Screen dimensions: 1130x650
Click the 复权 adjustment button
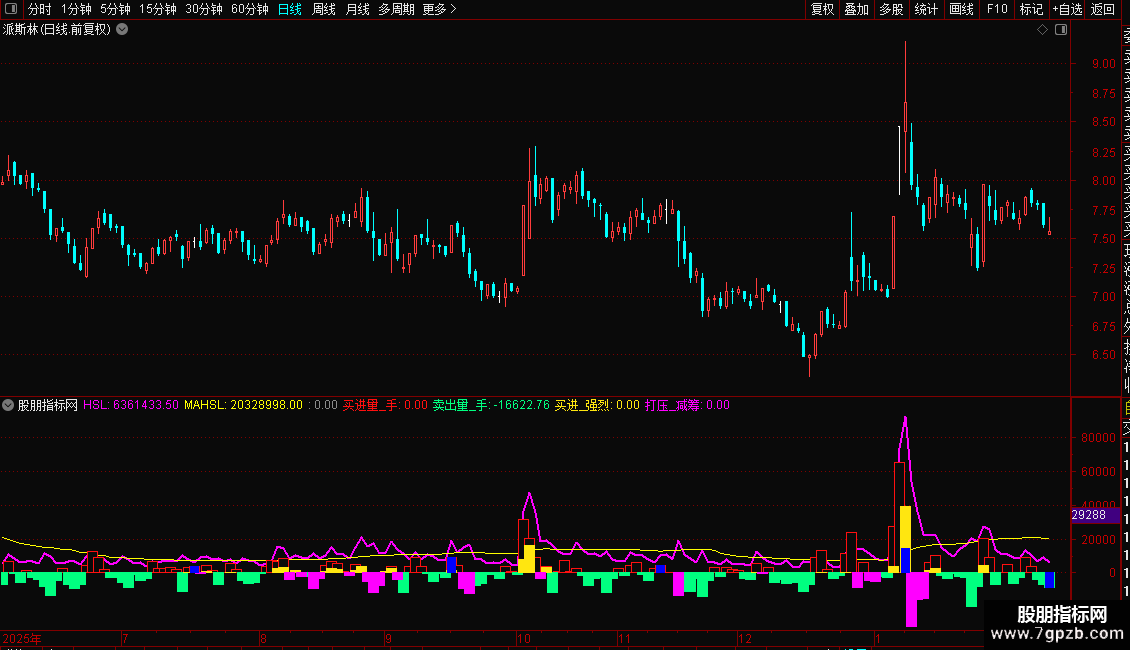point(822,9)
